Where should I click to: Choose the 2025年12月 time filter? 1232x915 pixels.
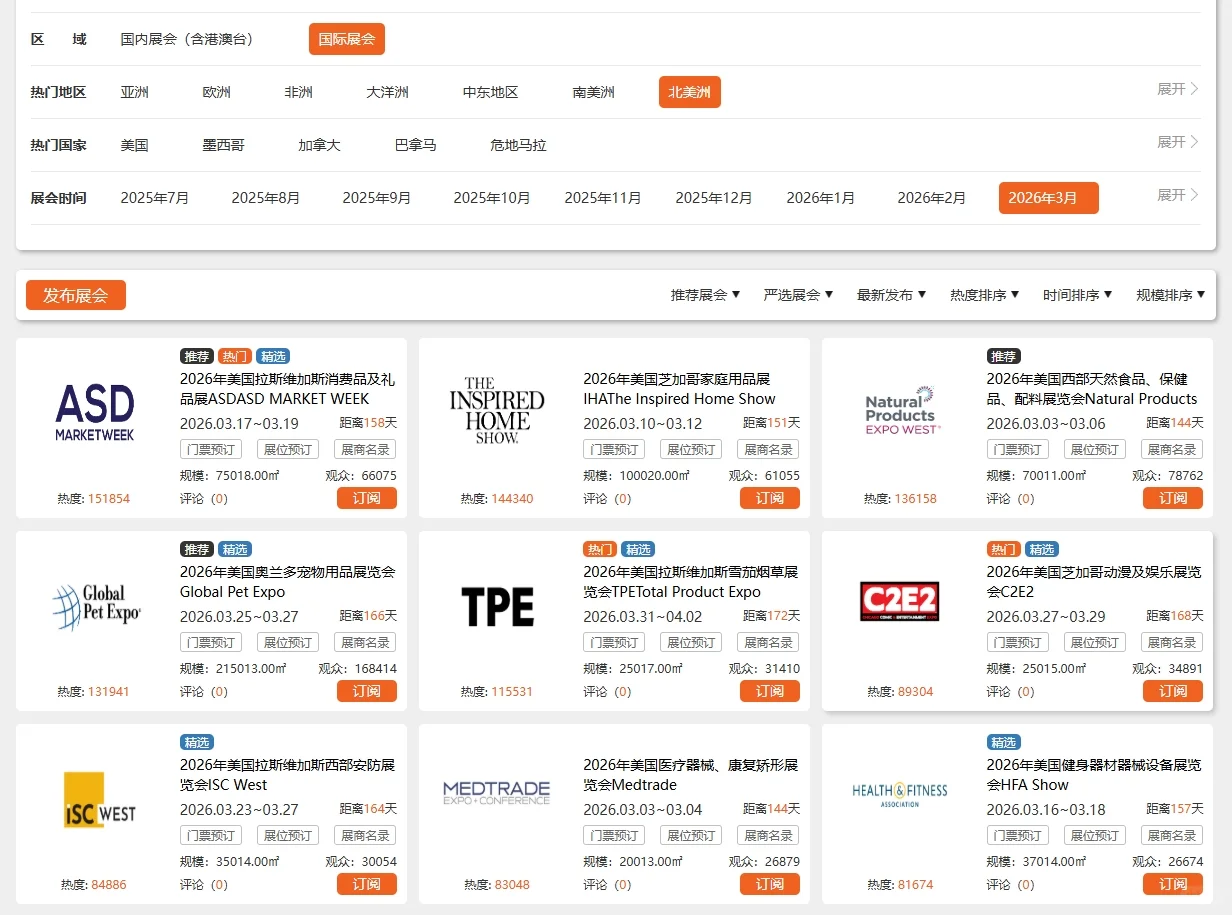[714, 198]
